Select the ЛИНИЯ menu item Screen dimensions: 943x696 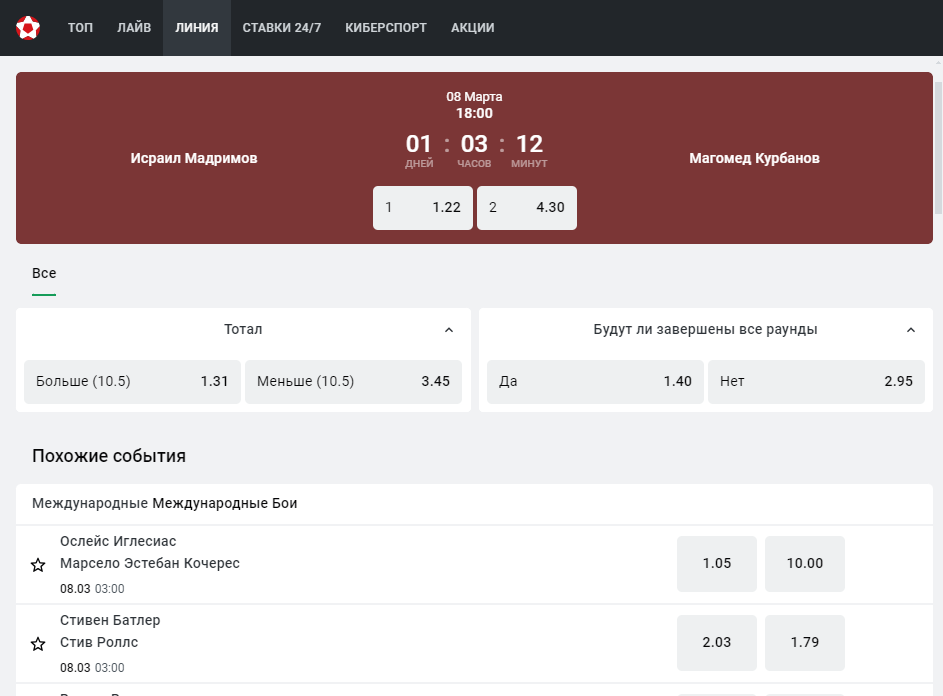197,28
